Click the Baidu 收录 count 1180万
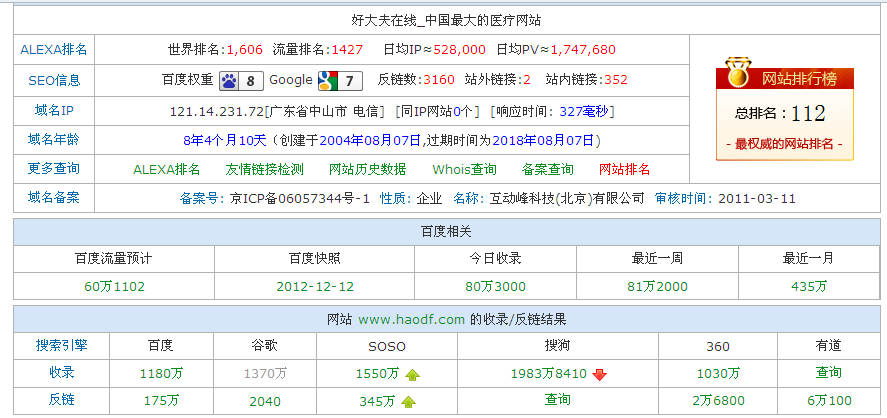Screen dimensions: 887x418 point(161,374)
